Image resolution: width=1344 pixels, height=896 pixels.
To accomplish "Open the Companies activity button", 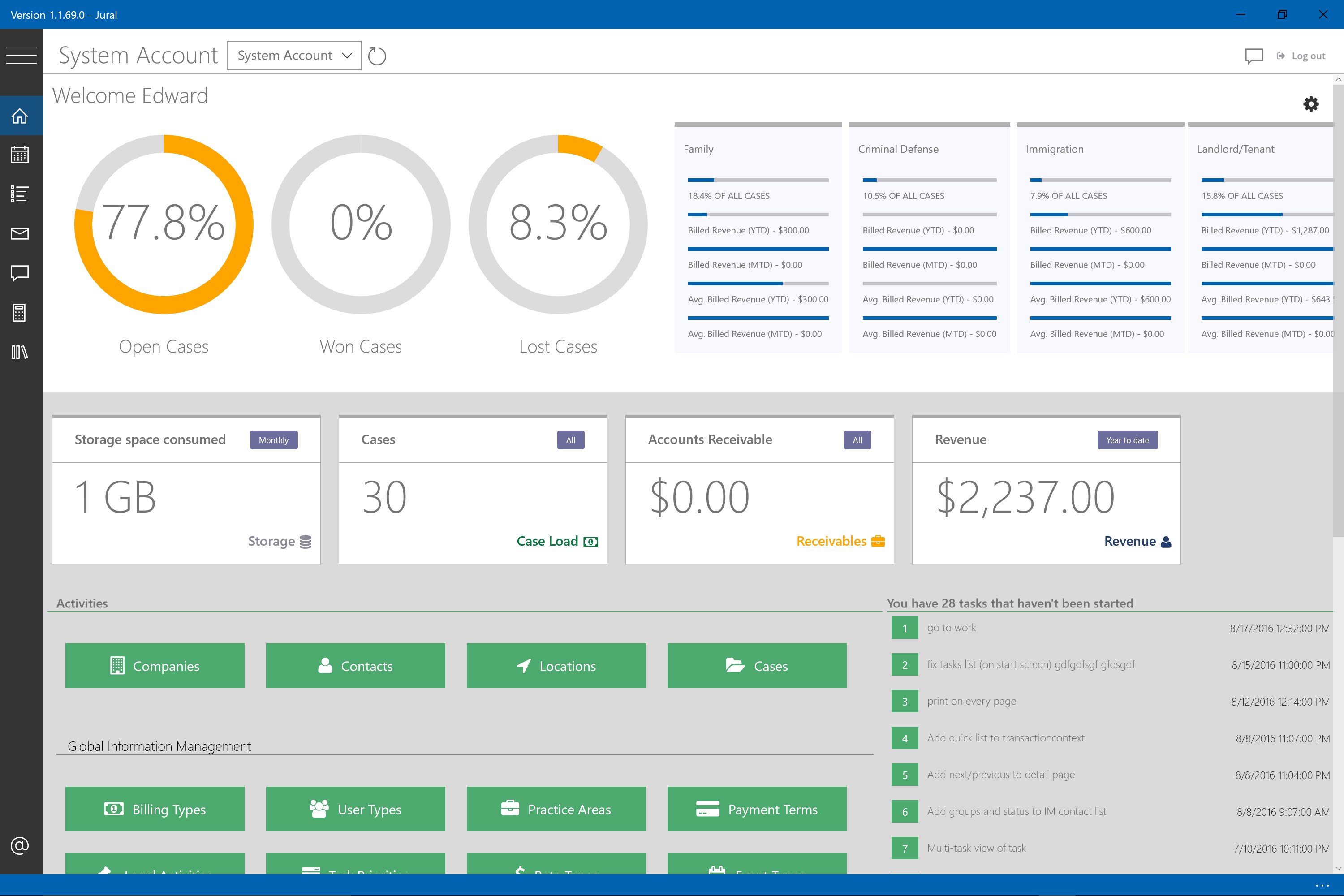I will click(155, 666).
